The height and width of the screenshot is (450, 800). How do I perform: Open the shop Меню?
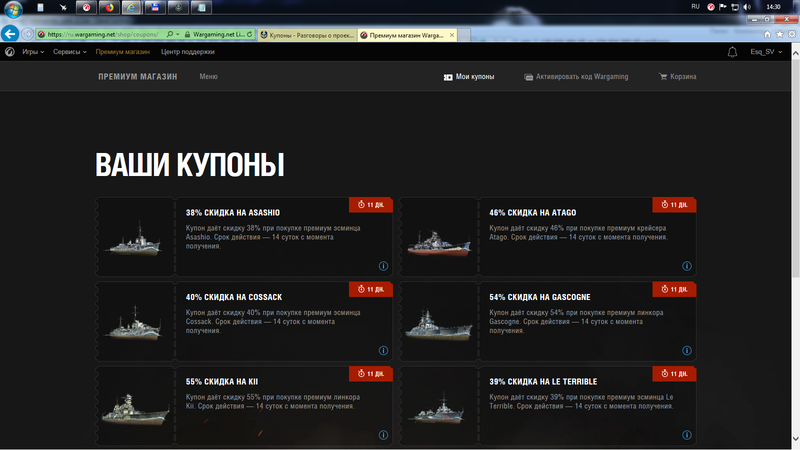[x=208, y=77]
